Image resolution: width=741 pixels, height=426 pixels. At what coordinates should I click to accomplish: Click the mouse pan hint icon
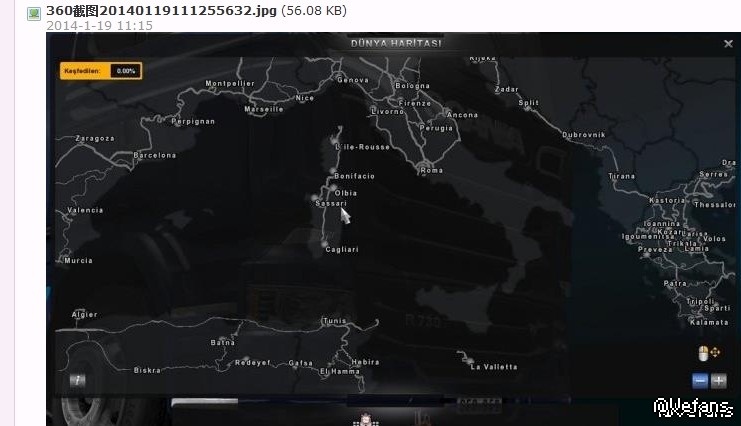709,353
